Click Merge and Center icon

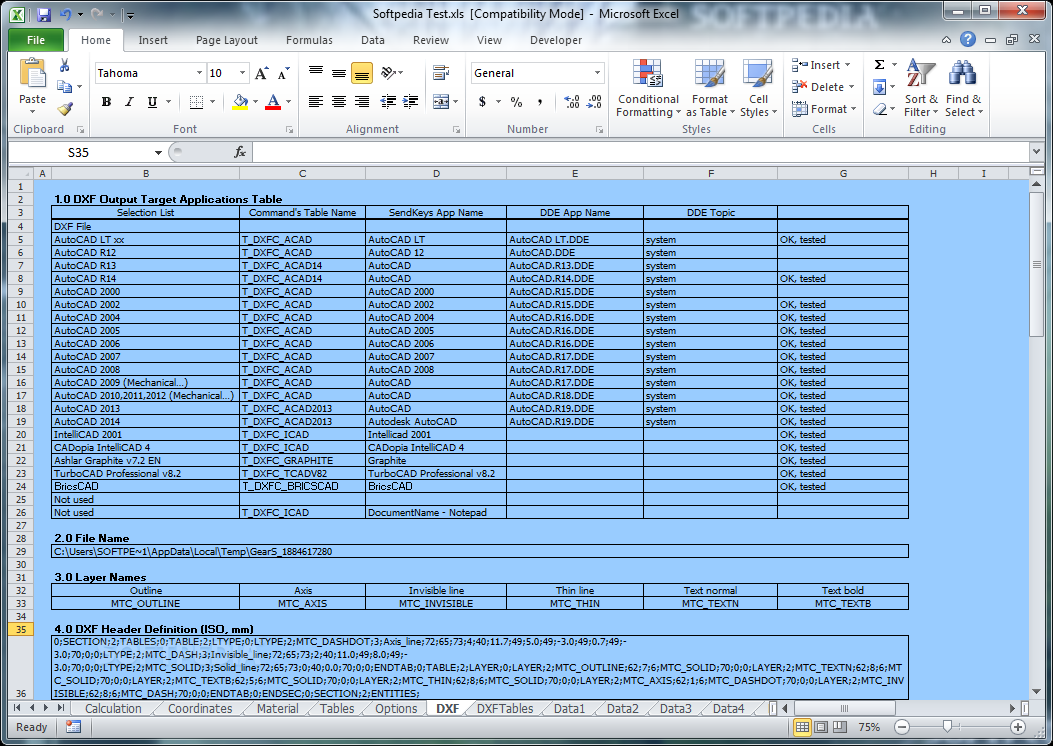click(x=441, y=101)
